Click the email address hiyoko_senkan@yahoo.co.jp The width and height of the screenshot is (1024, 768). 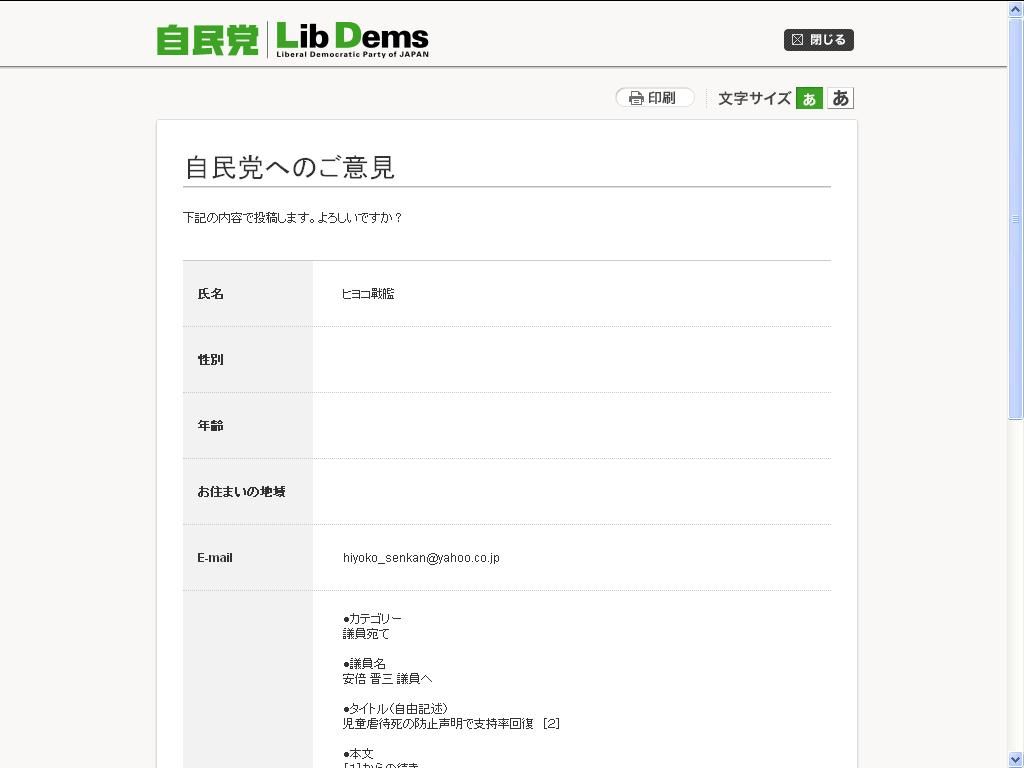421,558
